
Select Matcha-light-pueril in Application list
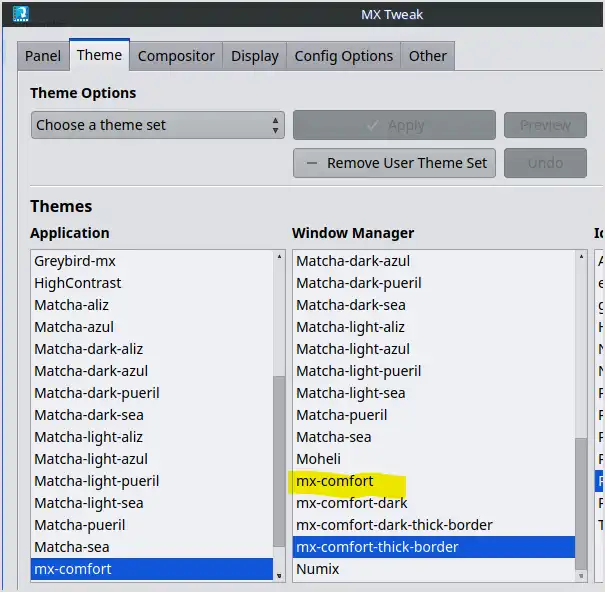[152, 481]
